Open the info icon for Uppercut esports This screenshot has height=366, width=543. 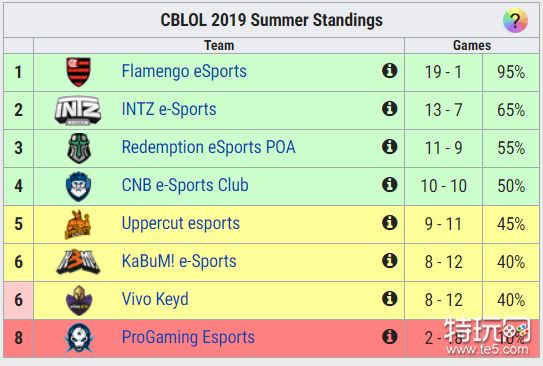[390, 223]
